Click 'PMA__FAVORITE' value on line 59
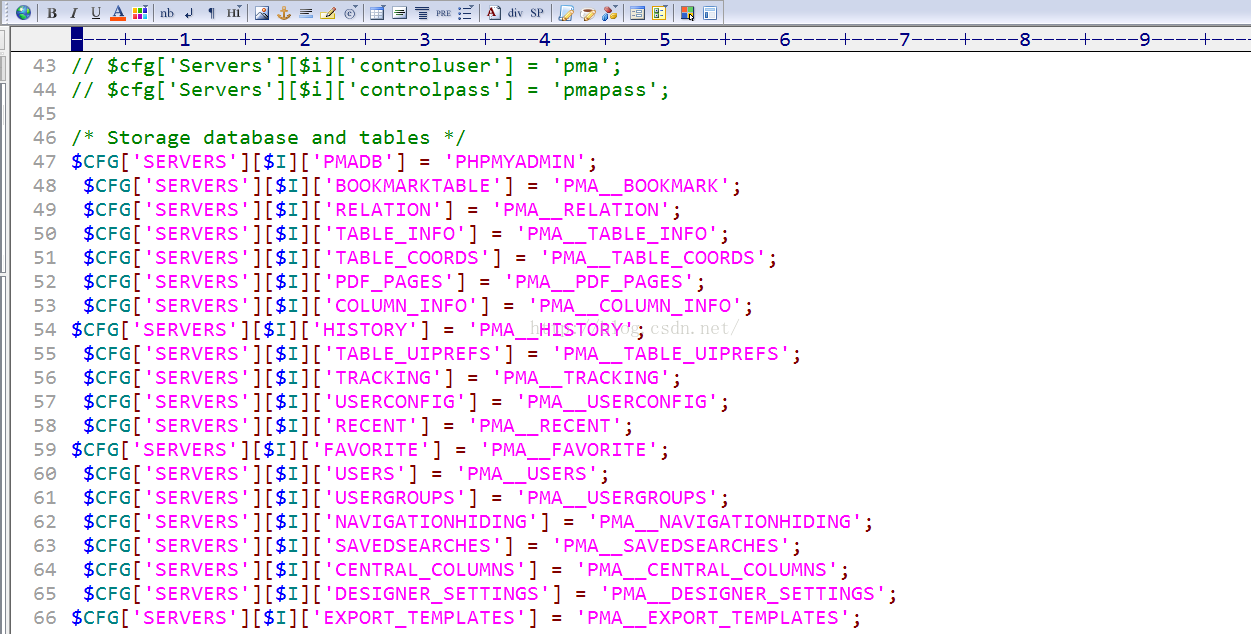 569,450
